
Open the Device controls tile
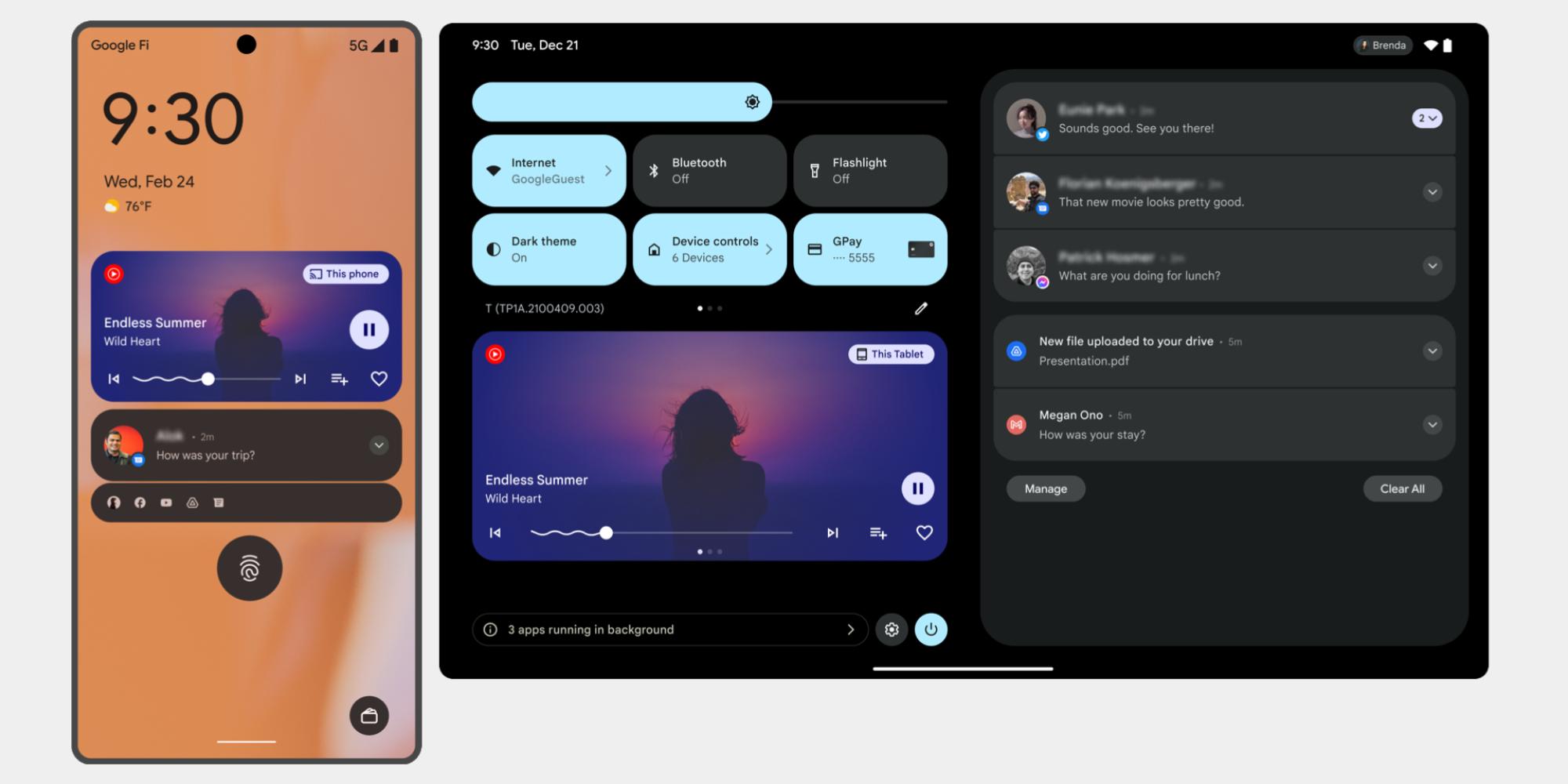tap(709, 249)
